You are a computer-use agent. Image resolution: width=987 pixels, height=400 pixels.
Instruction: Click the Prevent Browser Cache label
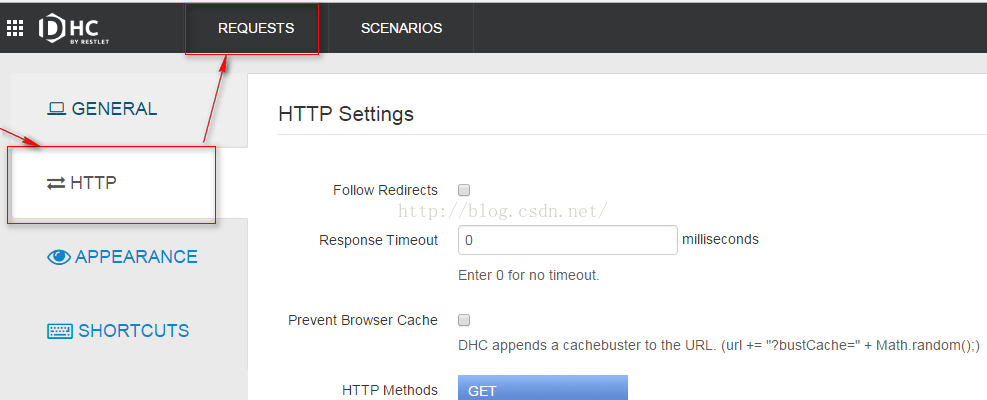click(x=363, y=320)
